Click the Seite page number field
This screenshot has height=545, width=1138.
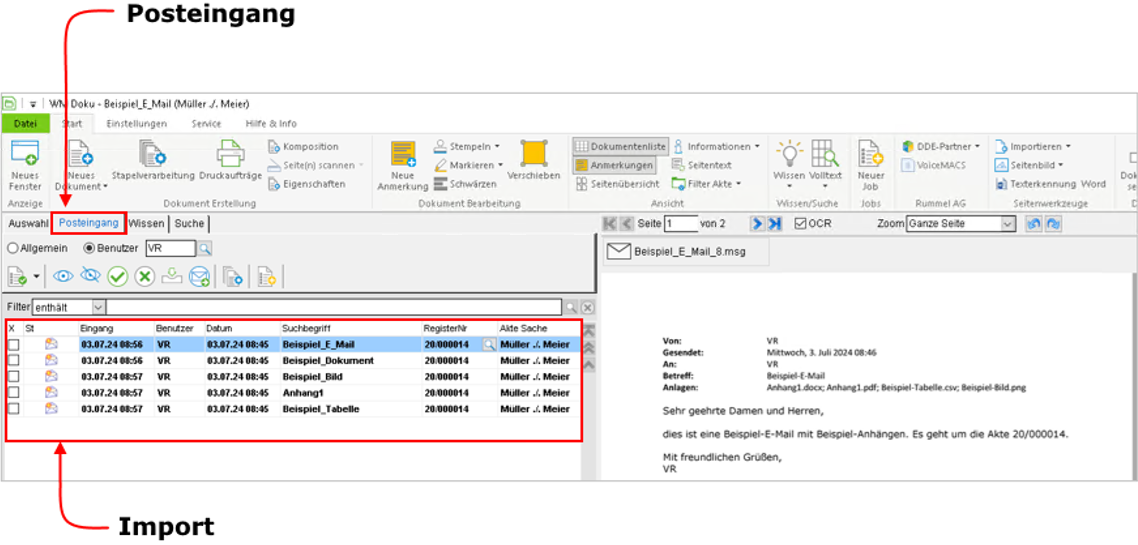(x=680, y=224)
